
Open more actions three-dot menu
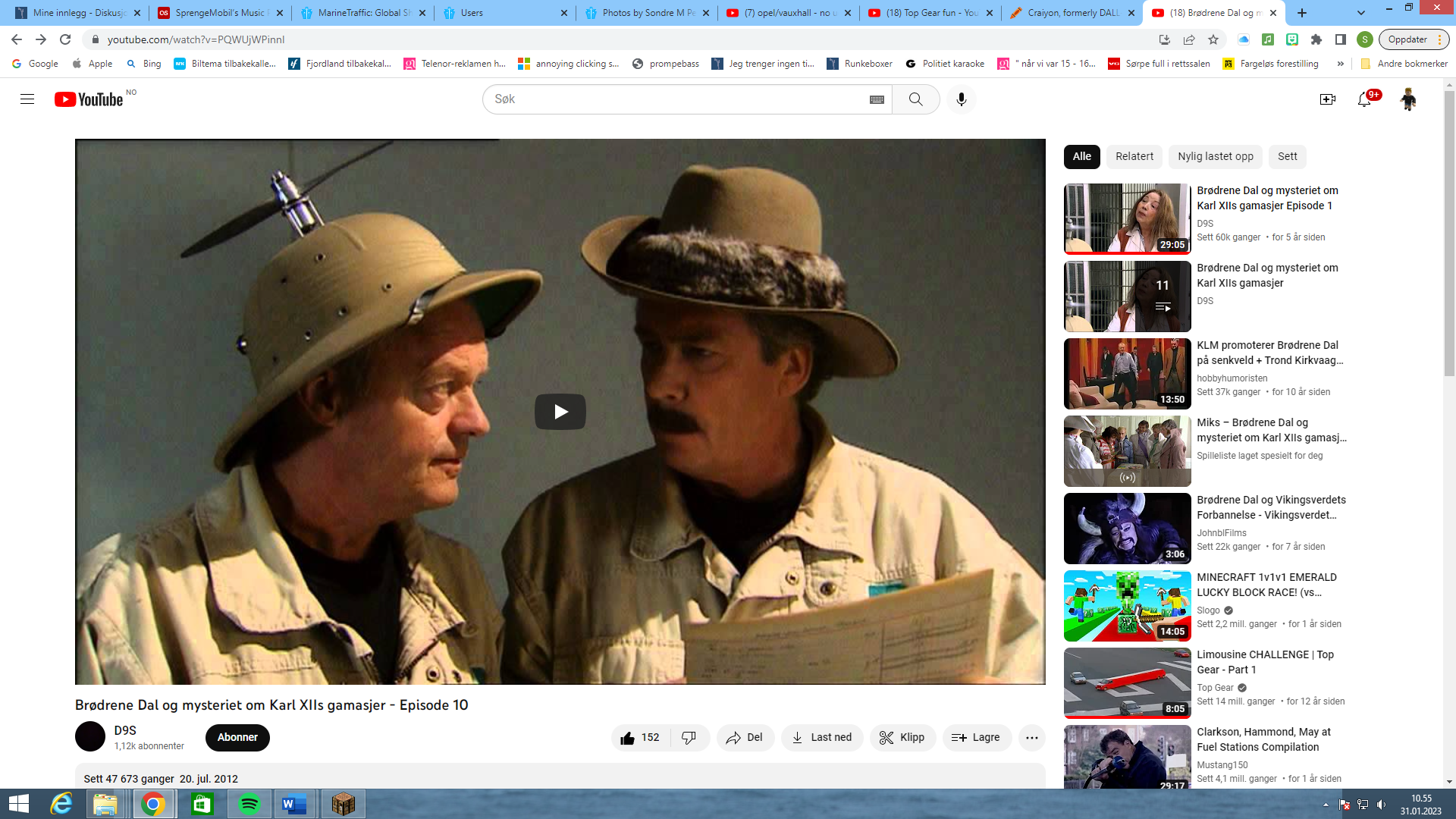[x=1032, y=738]
